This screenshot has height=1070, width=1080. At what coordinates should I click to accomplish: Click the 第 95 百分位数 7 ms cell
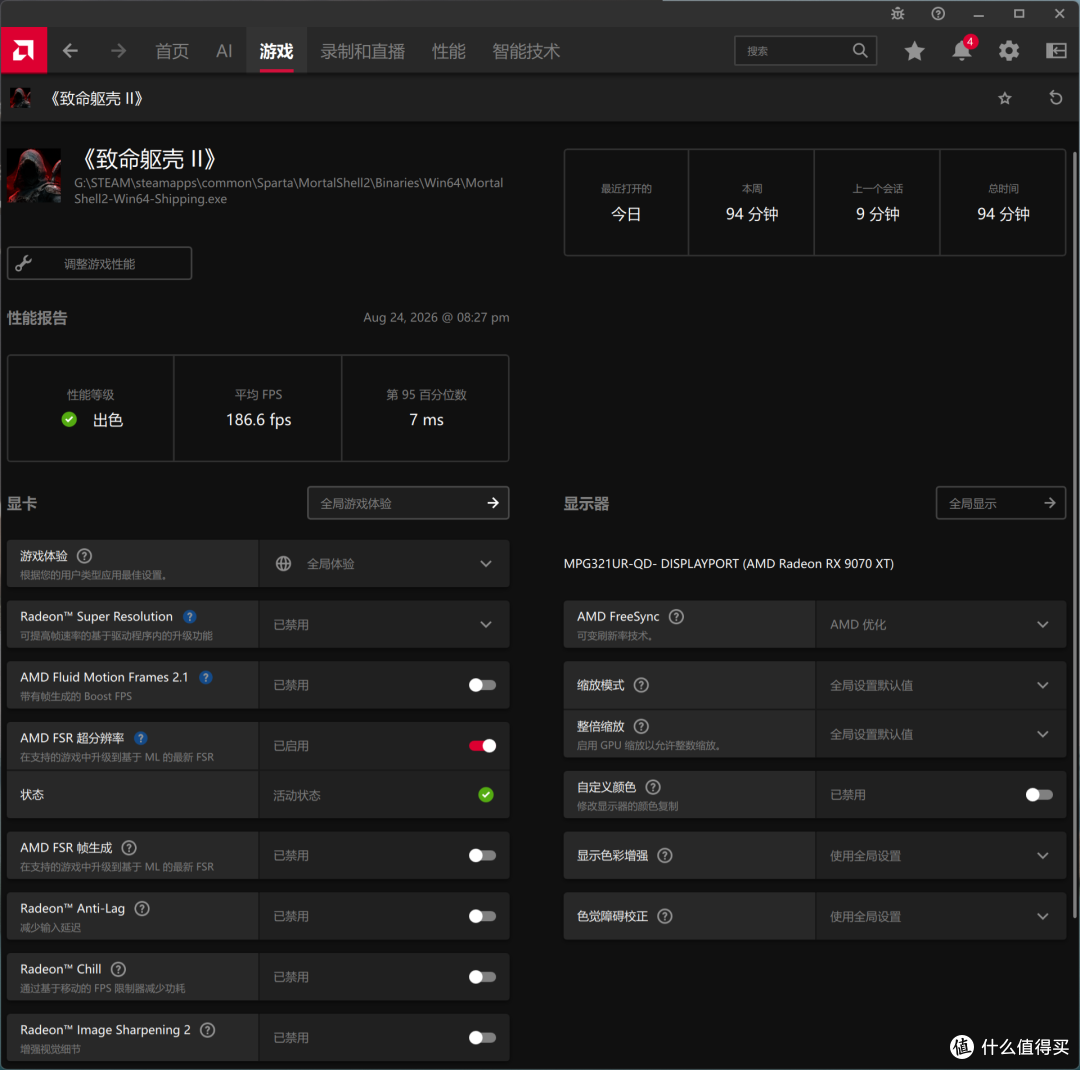coord(426,408)
